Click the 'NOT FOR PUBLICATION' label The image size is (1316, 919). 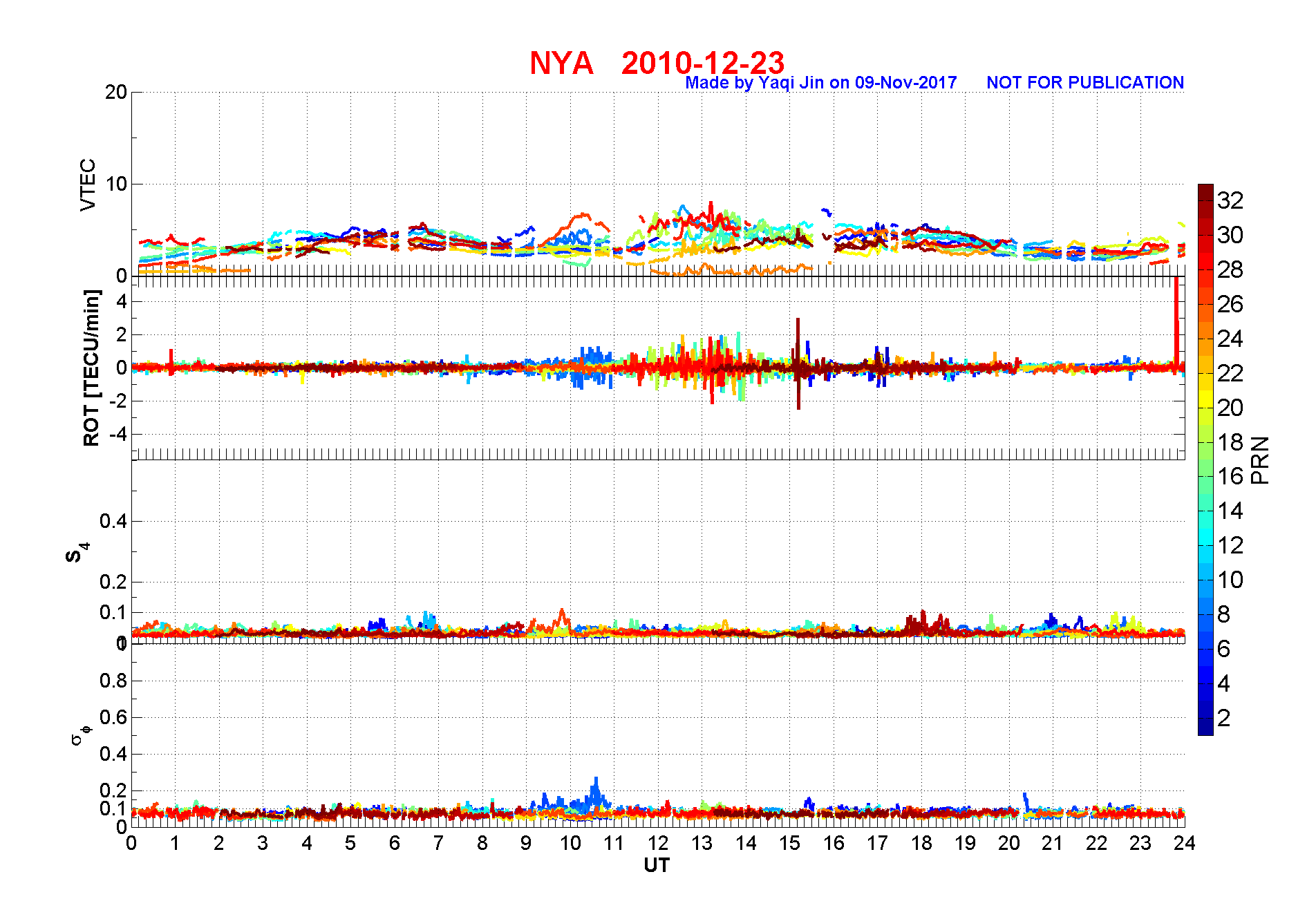pyautogui.click(x=1085, y=83)
